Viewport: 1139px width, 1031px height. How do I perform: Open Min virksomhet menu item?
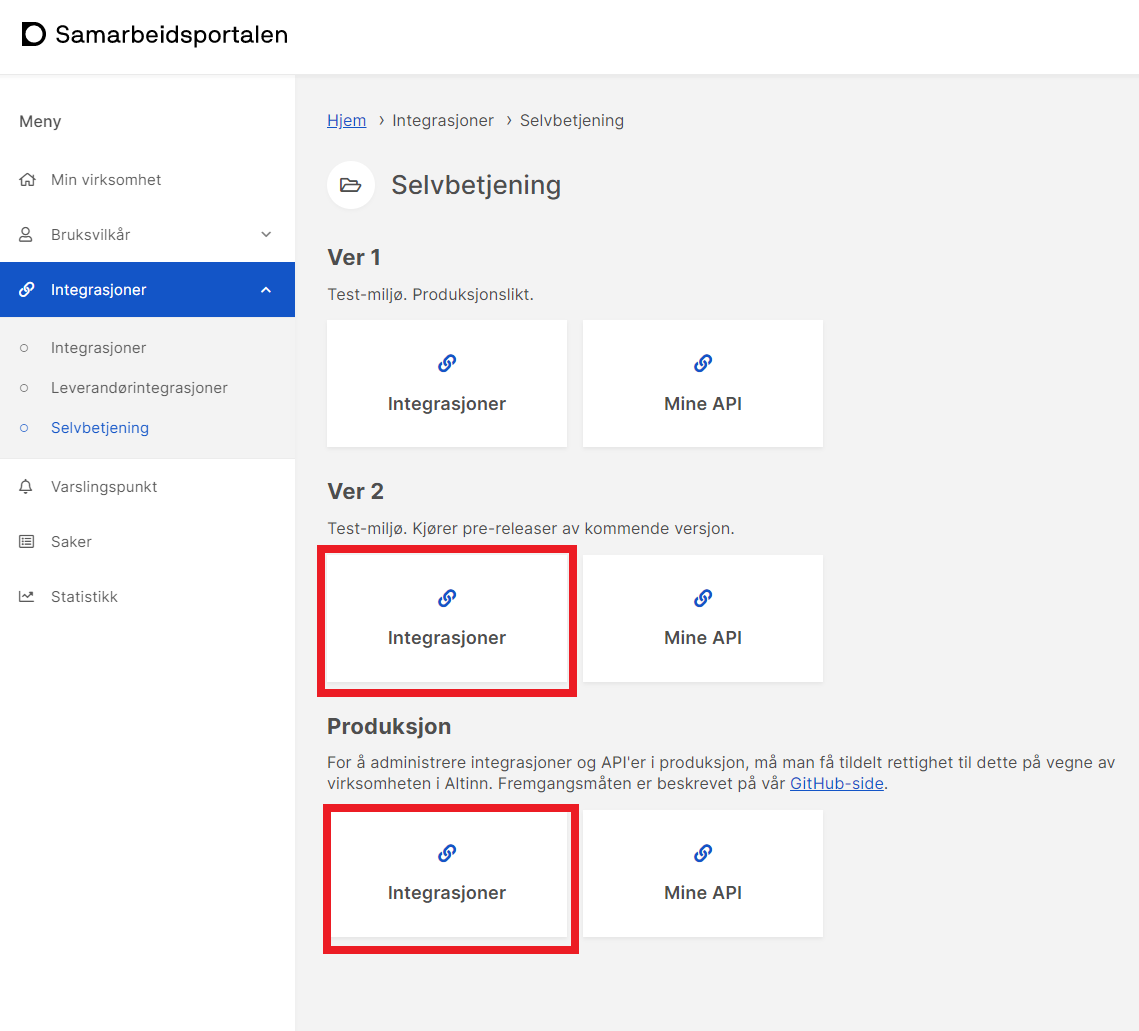[x=106, y=180]
